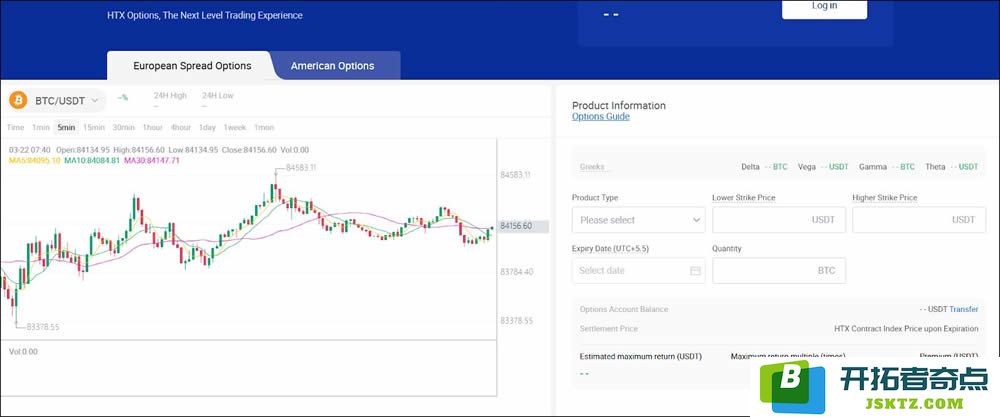Click the 24H Low label
This screenshot has height=417, width=1000.
tap(217, 96)
